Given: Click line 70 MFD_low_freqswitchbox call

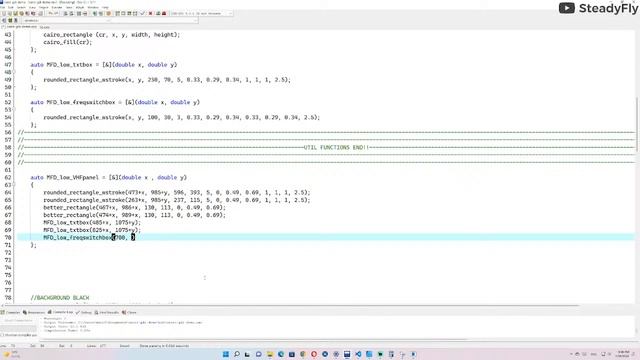Looking at the screenshot, I should click(89, 238).
